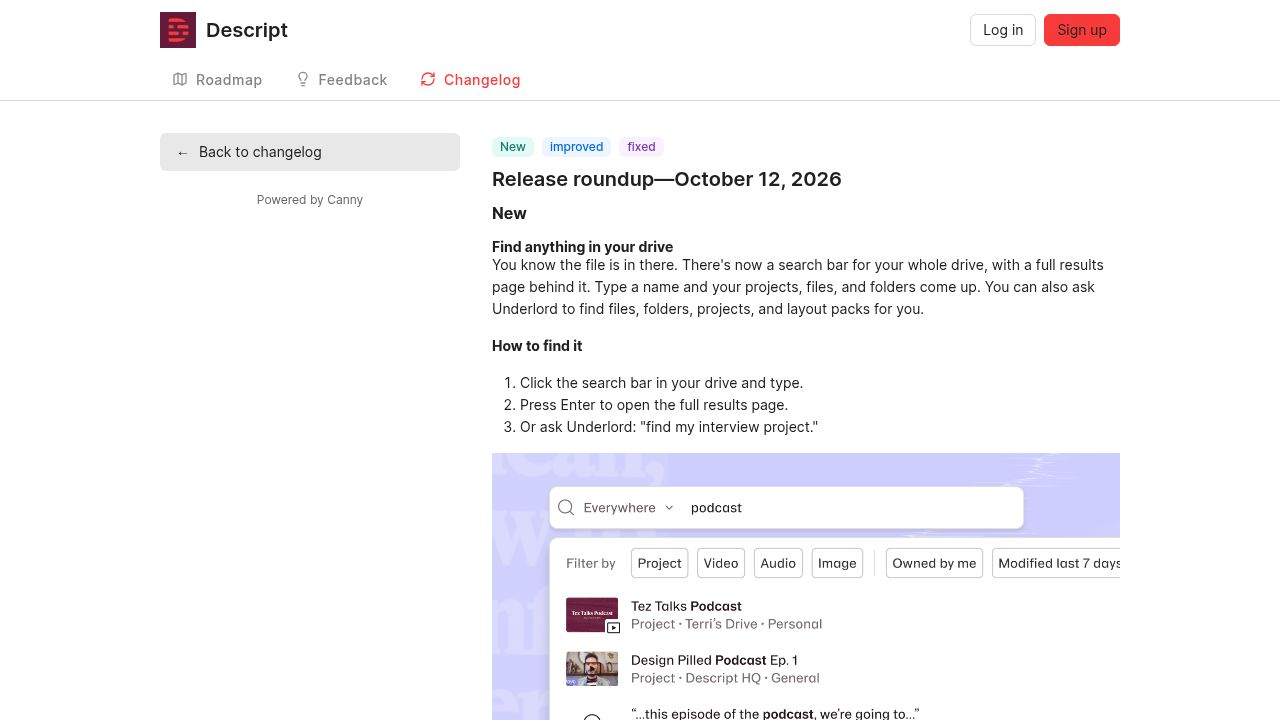
Task: Toggle the Modified last 7 days filter
Action: [x=1056, y=563]
